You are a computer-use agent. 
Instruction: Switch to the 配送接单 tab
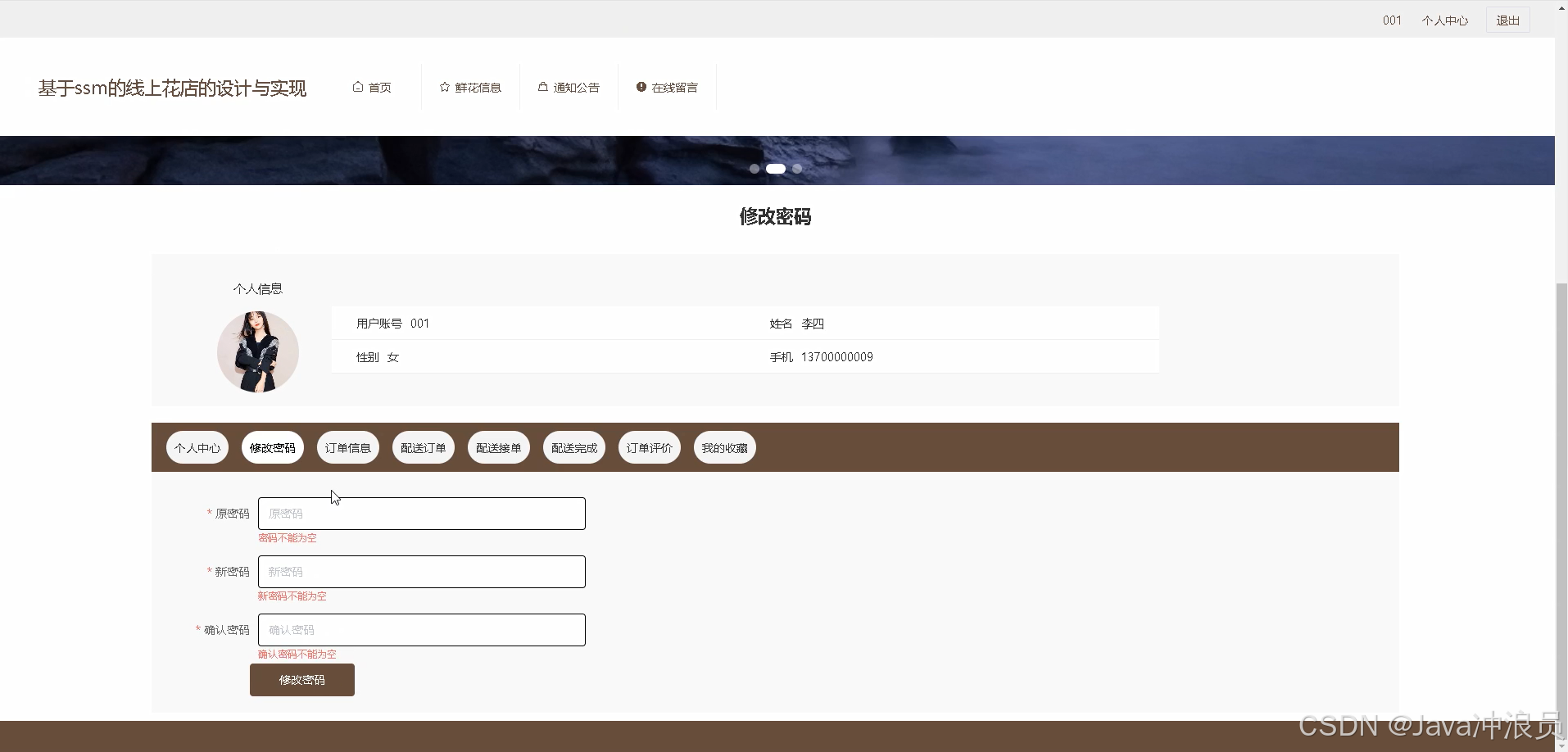coord(498,447)
